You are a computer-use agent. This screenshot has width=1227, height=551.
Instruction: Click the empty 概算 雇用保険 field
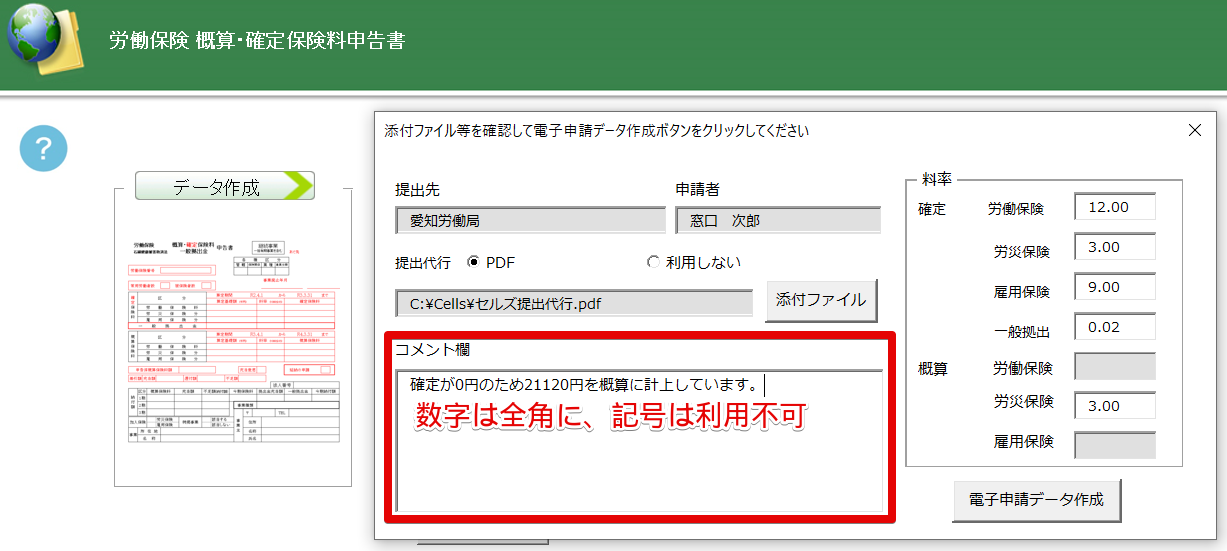1115,445
